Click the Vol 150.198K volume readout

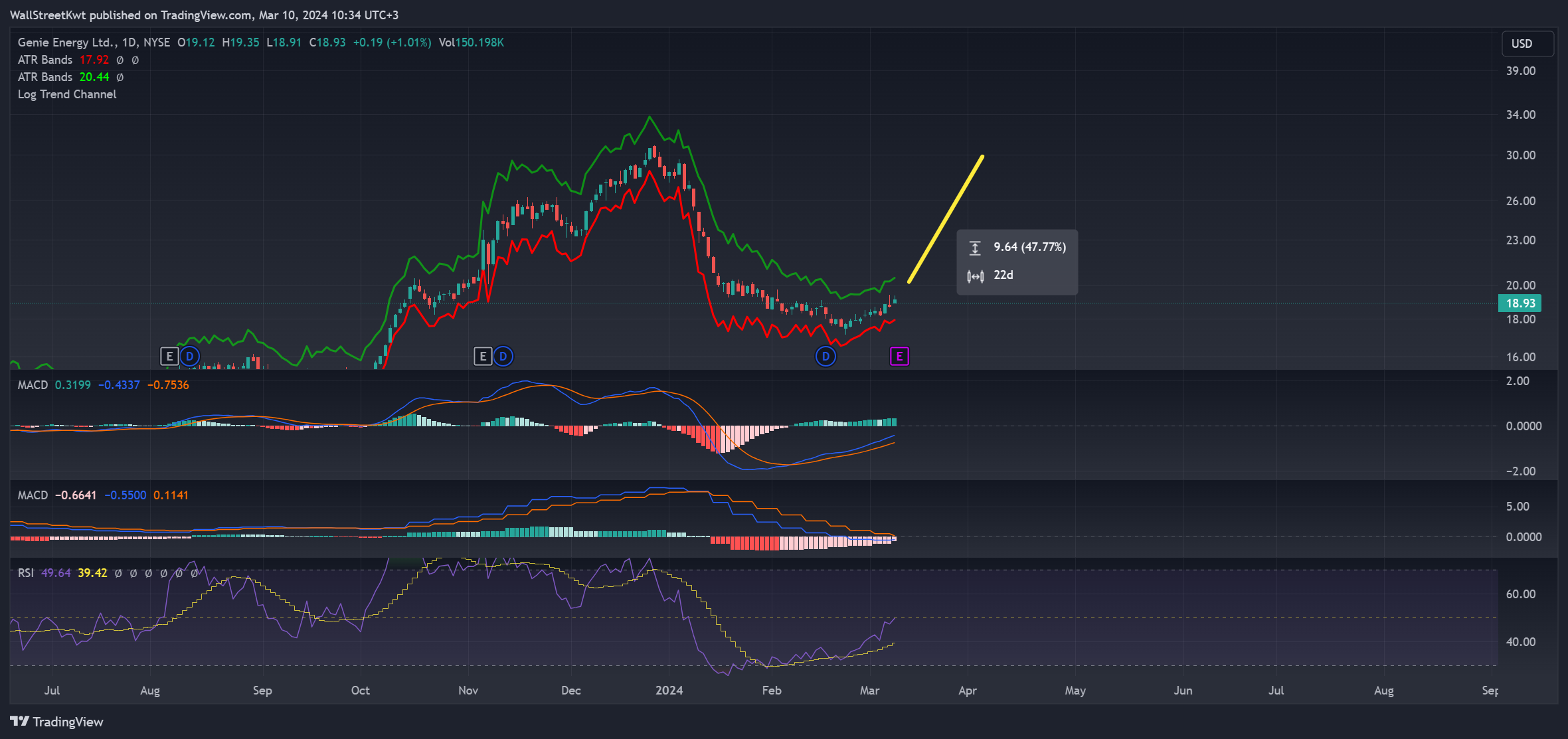tap(472, 42)
